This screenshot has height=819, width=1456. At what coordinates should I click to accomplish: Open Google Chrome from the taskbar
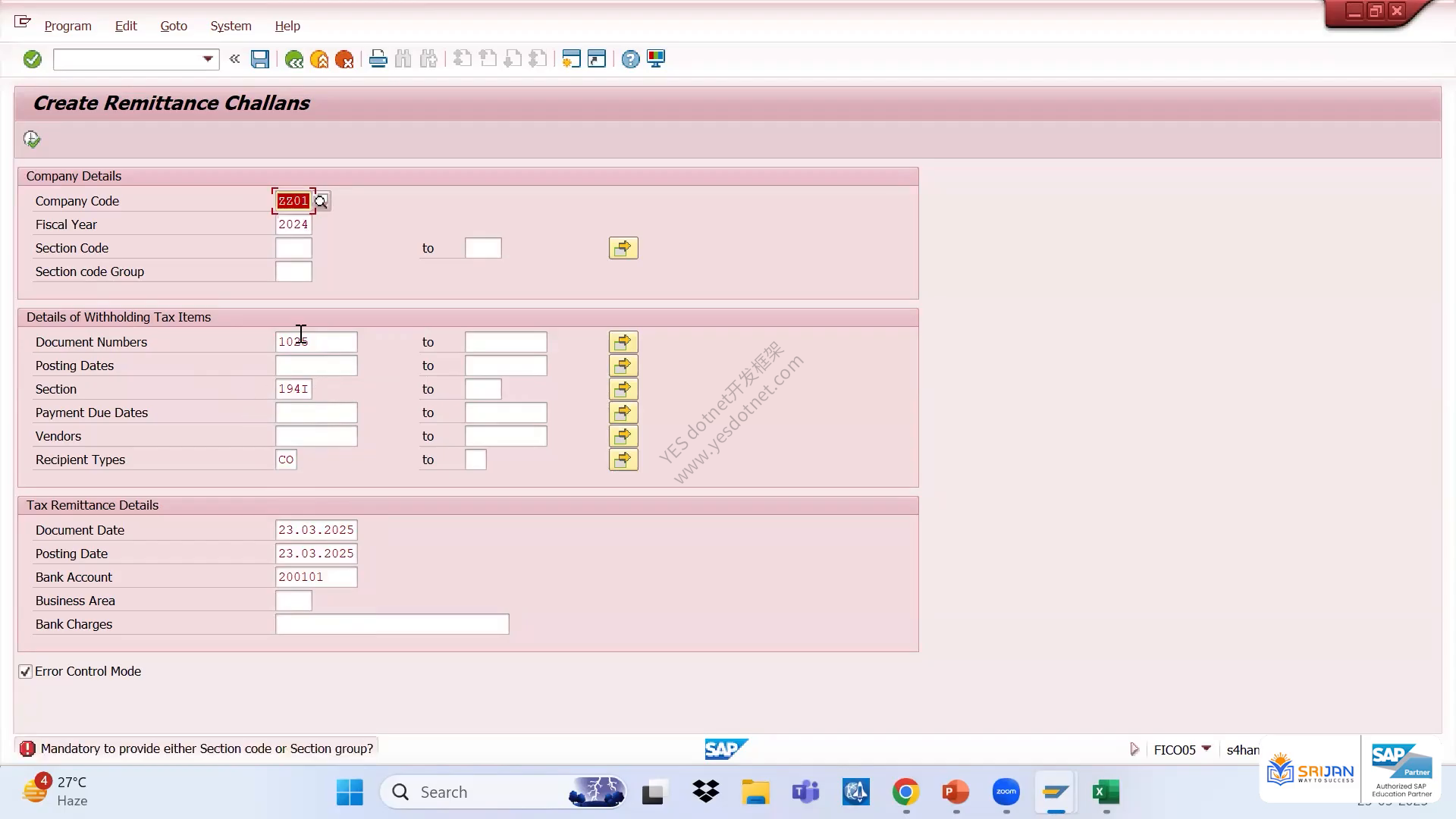click(x=905, y=792)
